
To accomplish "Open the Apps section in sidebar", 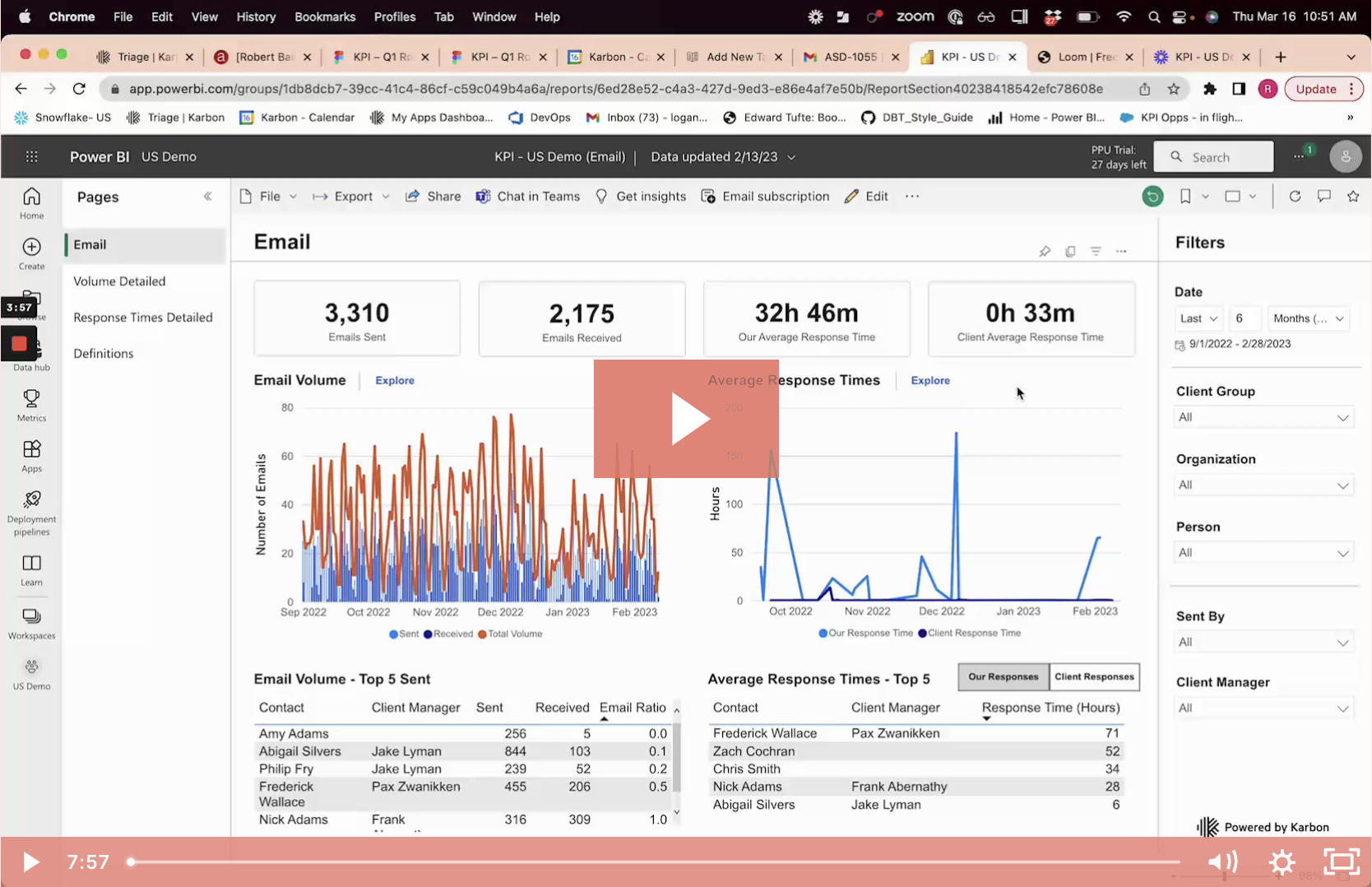I will 31,456.
